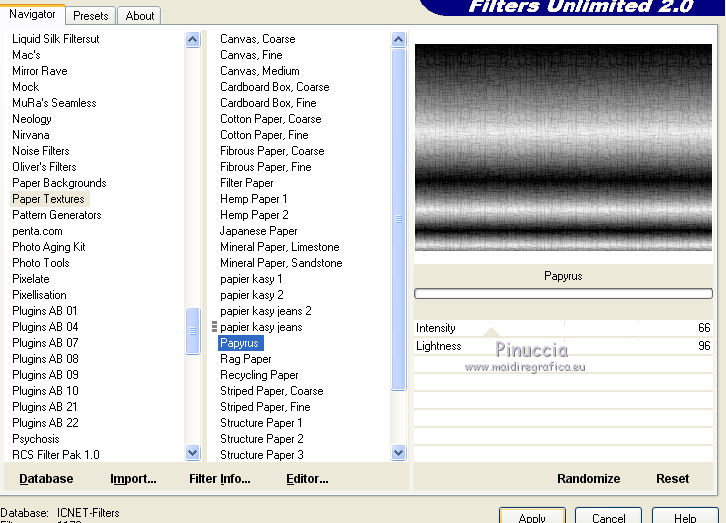Open the About tab
Screen dimensions: 726x523
click(x=140, y=16)
